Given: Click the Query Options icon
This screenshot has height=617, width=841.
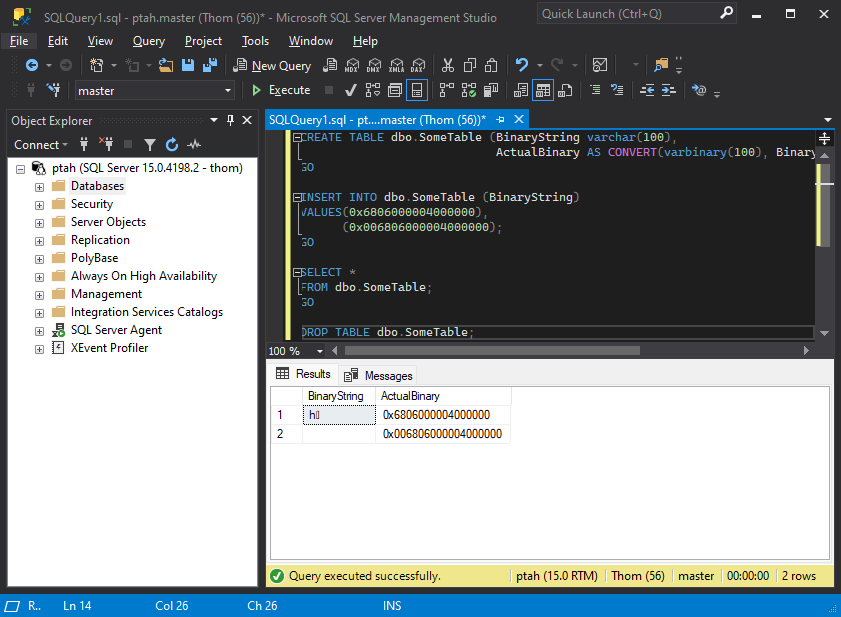Looking at the screenshot, I should tap(395, 90).
